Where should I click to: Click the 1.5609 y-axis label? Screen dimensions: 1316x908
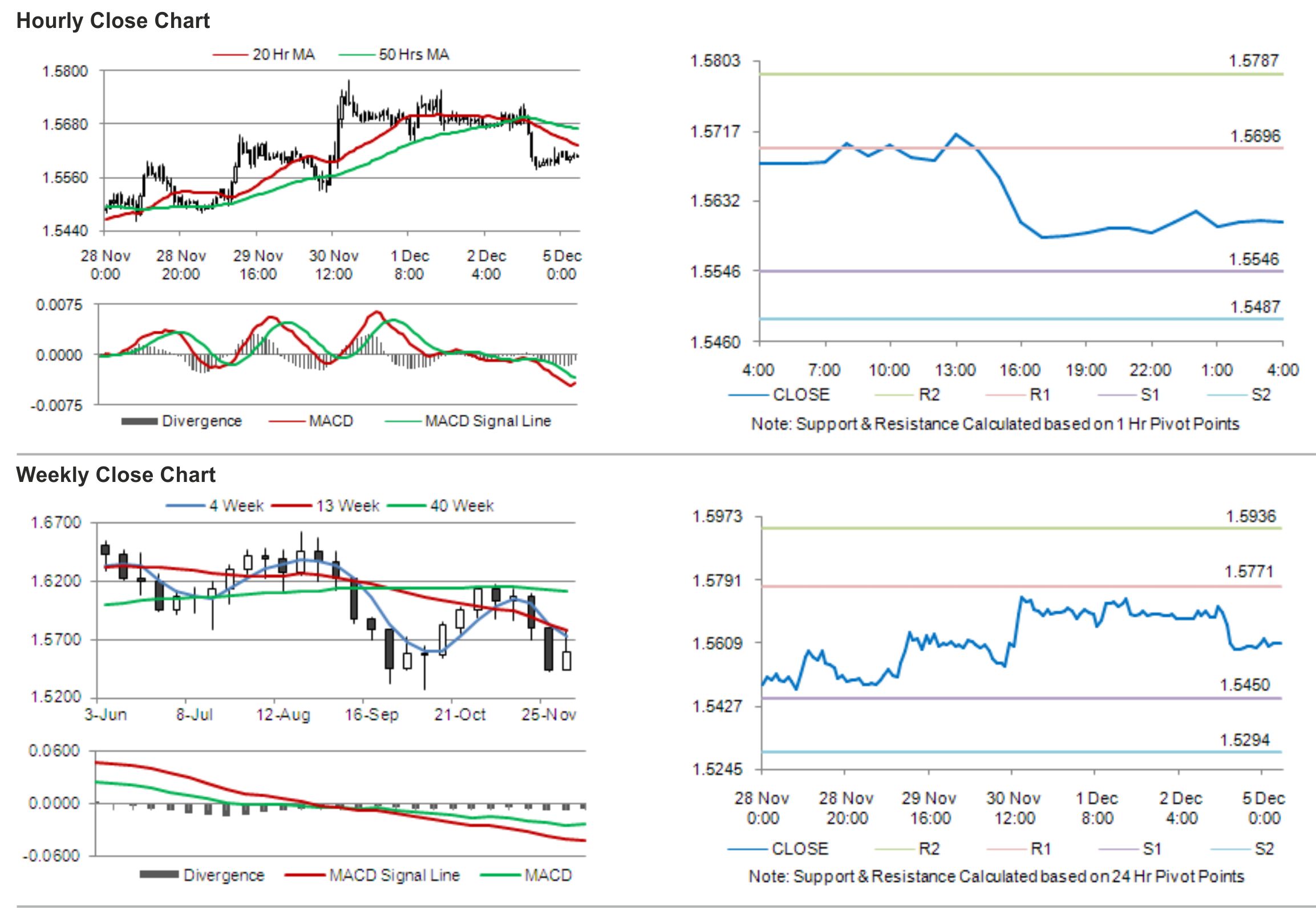pyautogui.click(x=717, y=643)
